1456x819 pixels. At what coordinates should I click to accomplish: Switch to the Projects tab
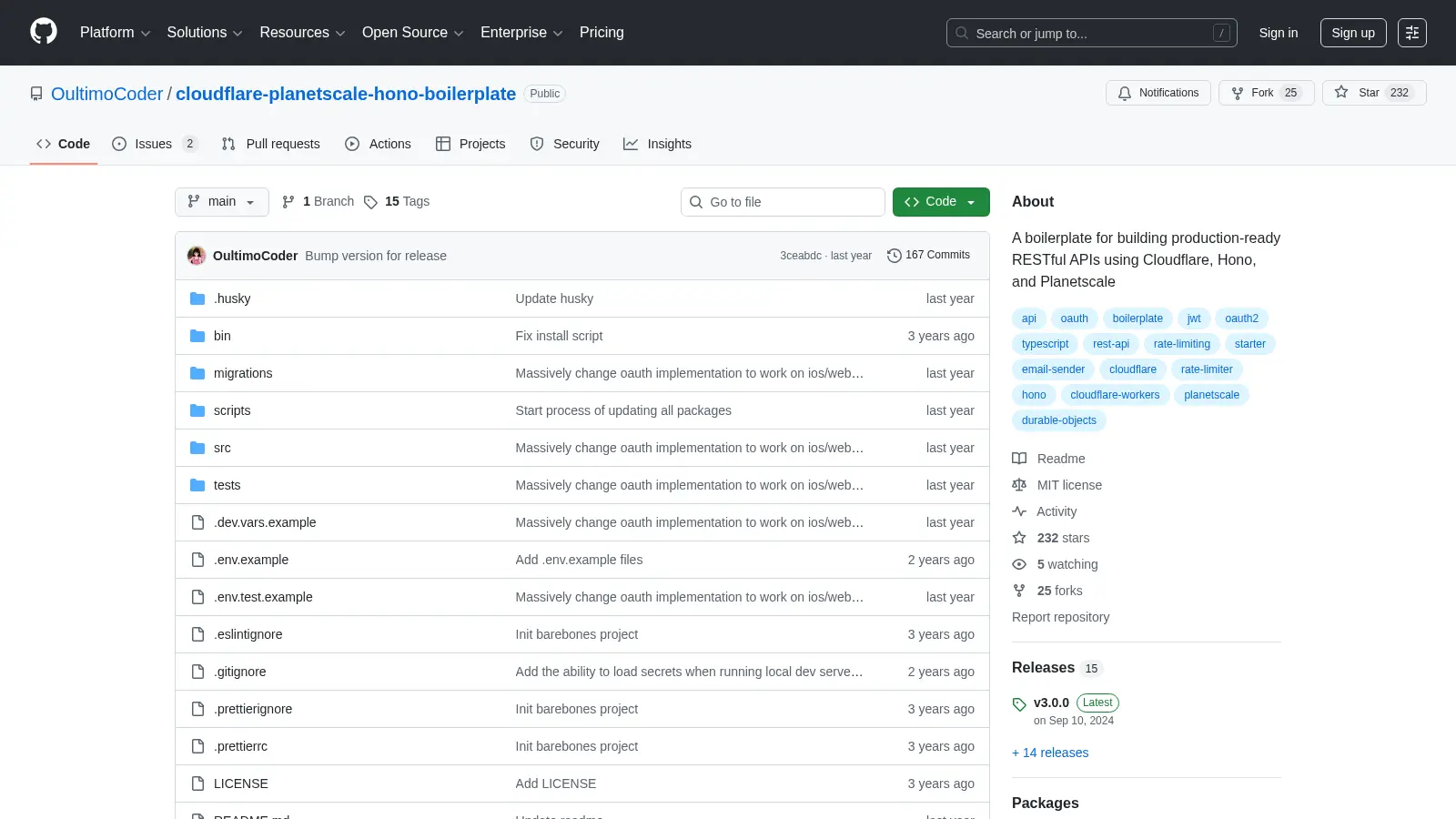point(470,144)
